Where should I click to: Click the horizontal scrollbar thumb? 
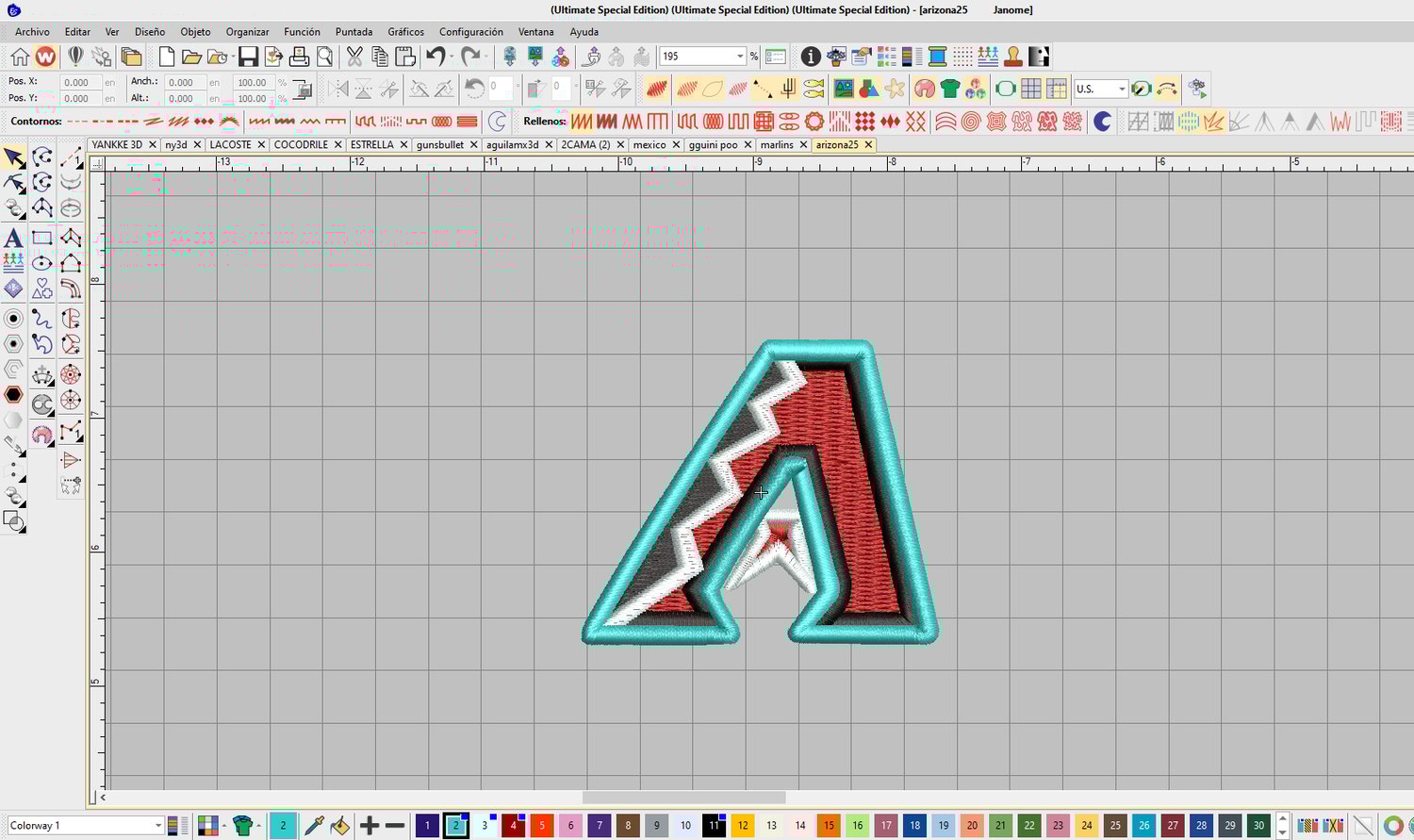coord(683,798)
